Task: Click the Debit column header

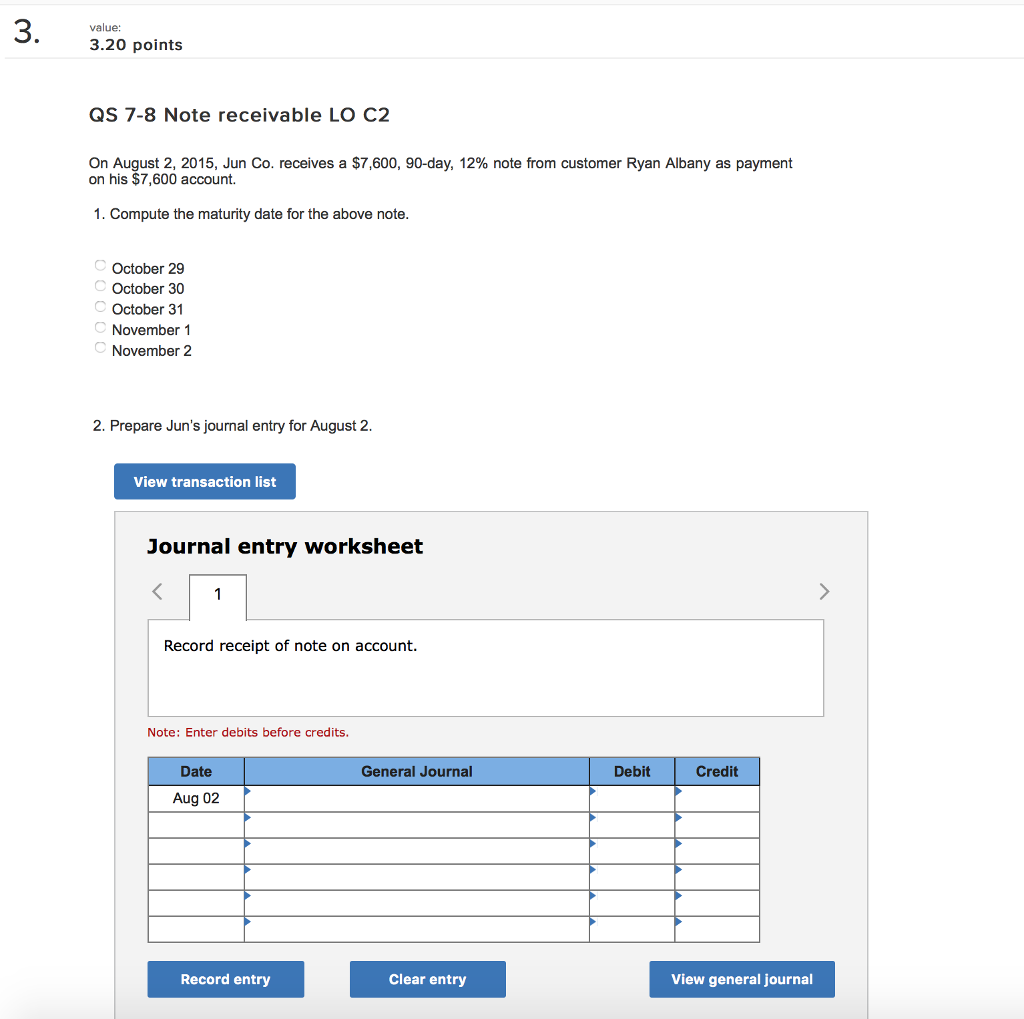Action: click(x=632, y=771)
